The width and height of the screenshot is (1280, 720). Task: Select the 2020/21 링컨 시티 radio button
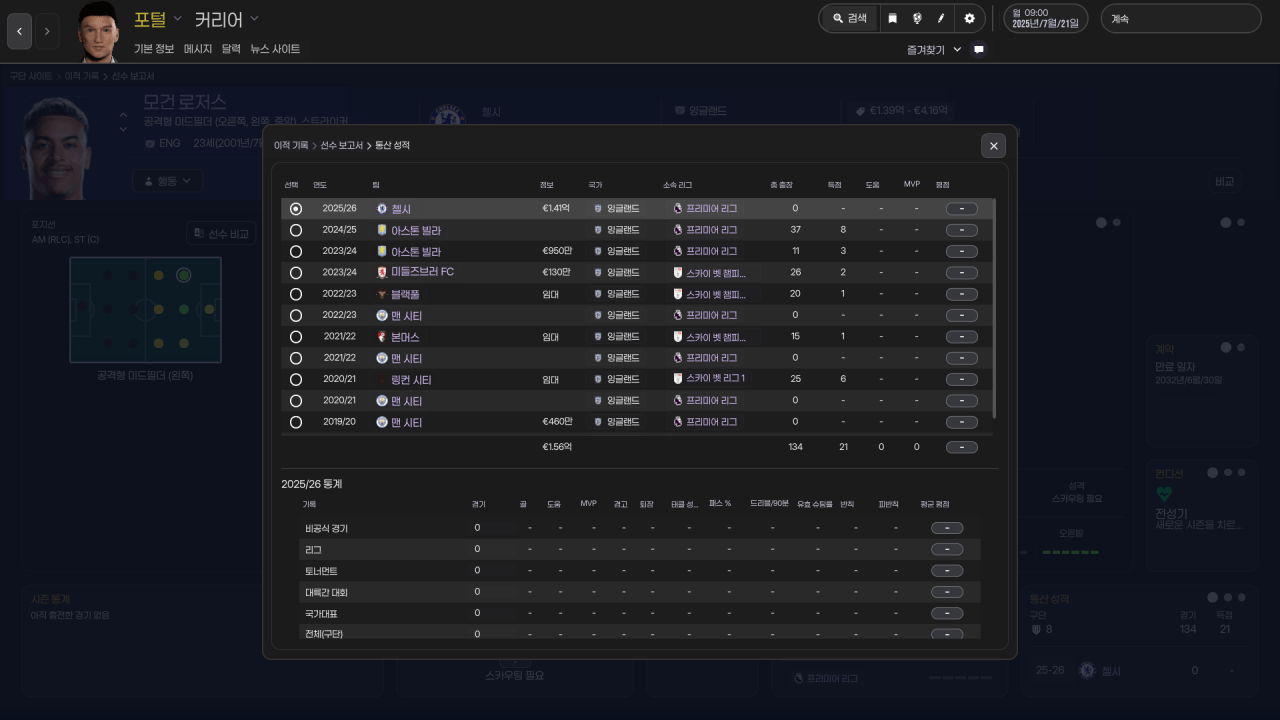click(x=295, y=379)
